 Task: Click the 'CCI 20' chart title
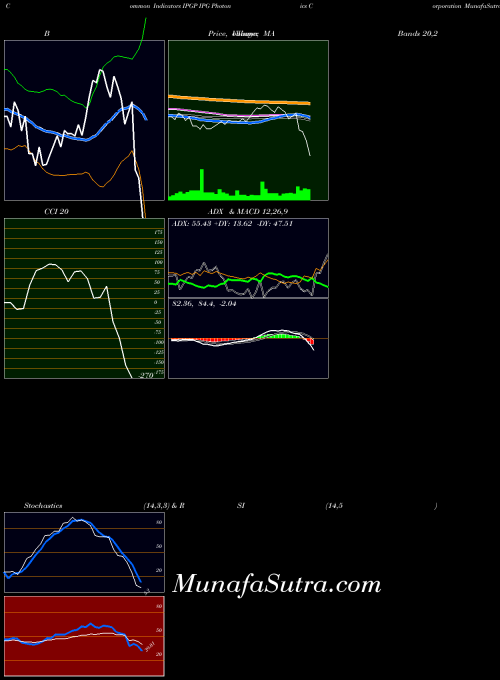tap(56, 212)
